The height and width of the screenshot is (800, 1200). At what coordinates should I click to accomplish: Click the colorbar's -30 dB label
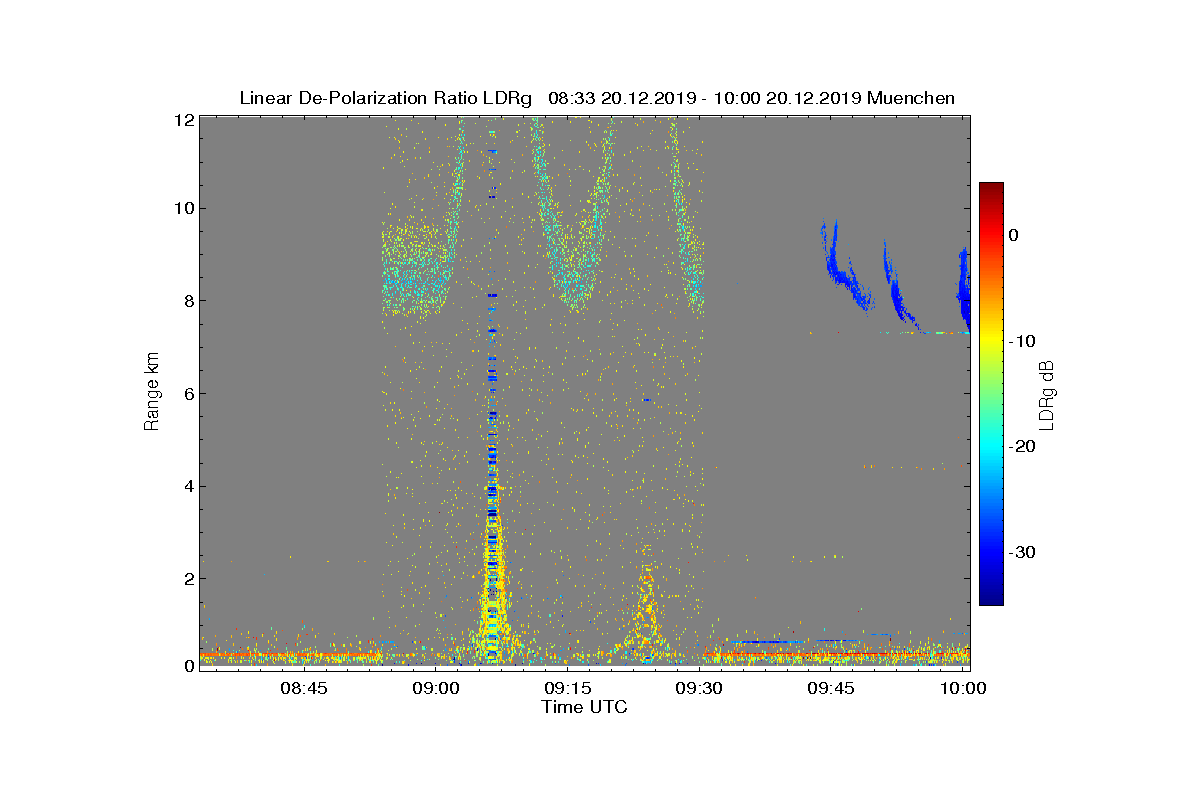point(1021,553)
